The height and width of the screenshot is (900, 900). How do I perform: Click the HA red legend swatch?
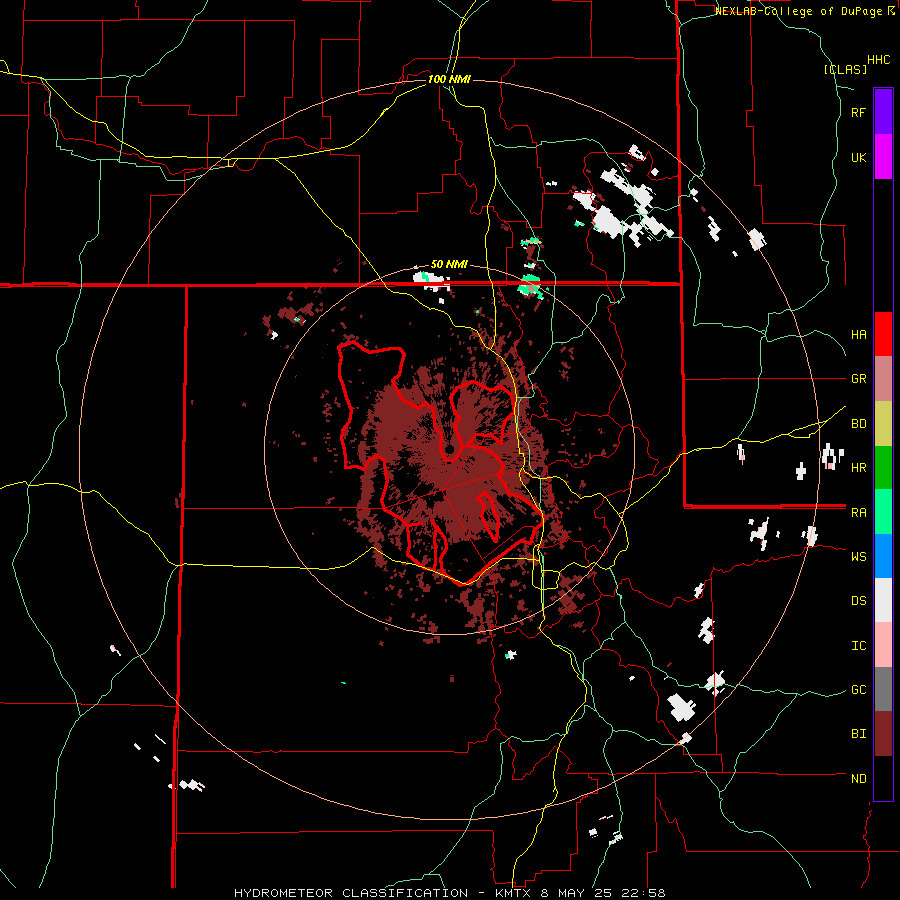(x=883, y=334)
